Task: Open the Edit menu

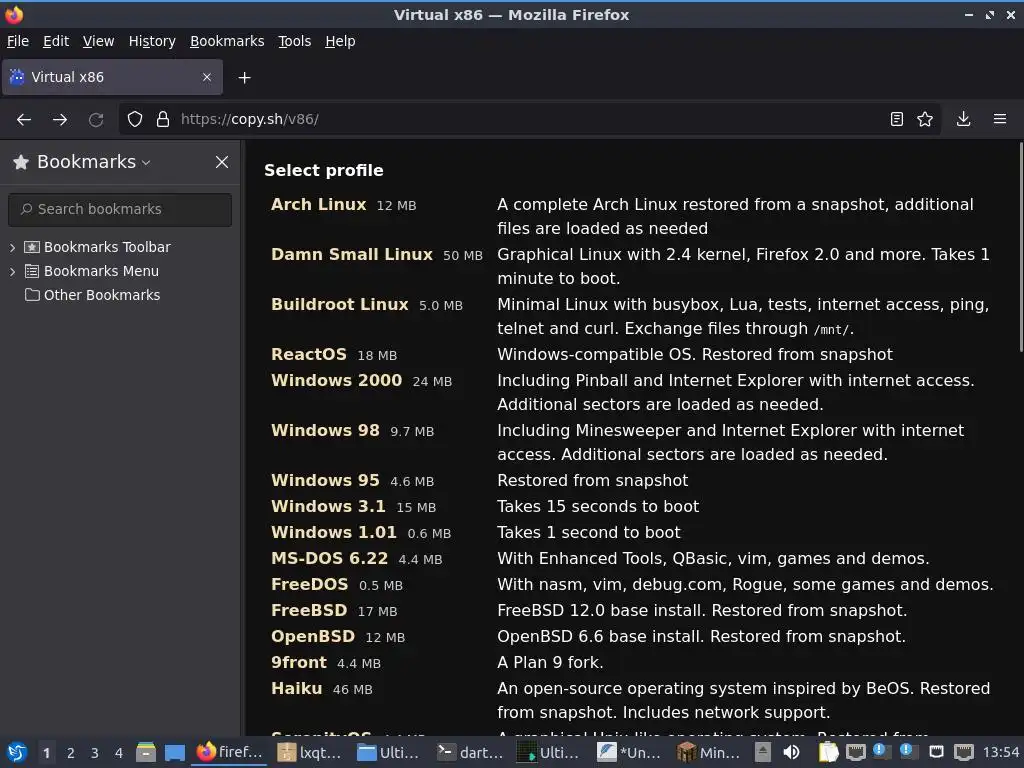Action: [56, 41]
